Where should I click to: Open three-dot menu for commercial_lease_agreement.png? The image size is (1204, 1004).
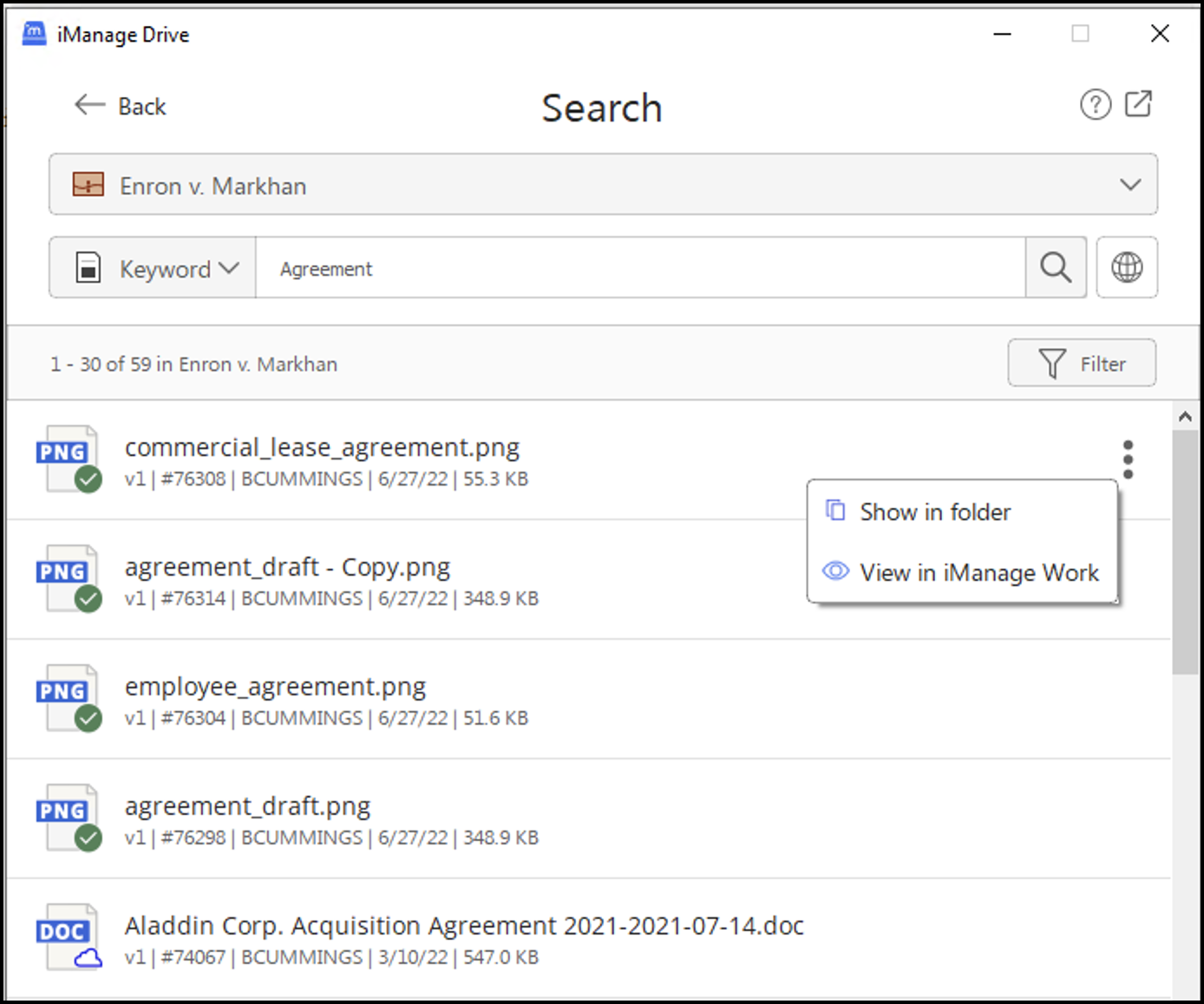1128,460
